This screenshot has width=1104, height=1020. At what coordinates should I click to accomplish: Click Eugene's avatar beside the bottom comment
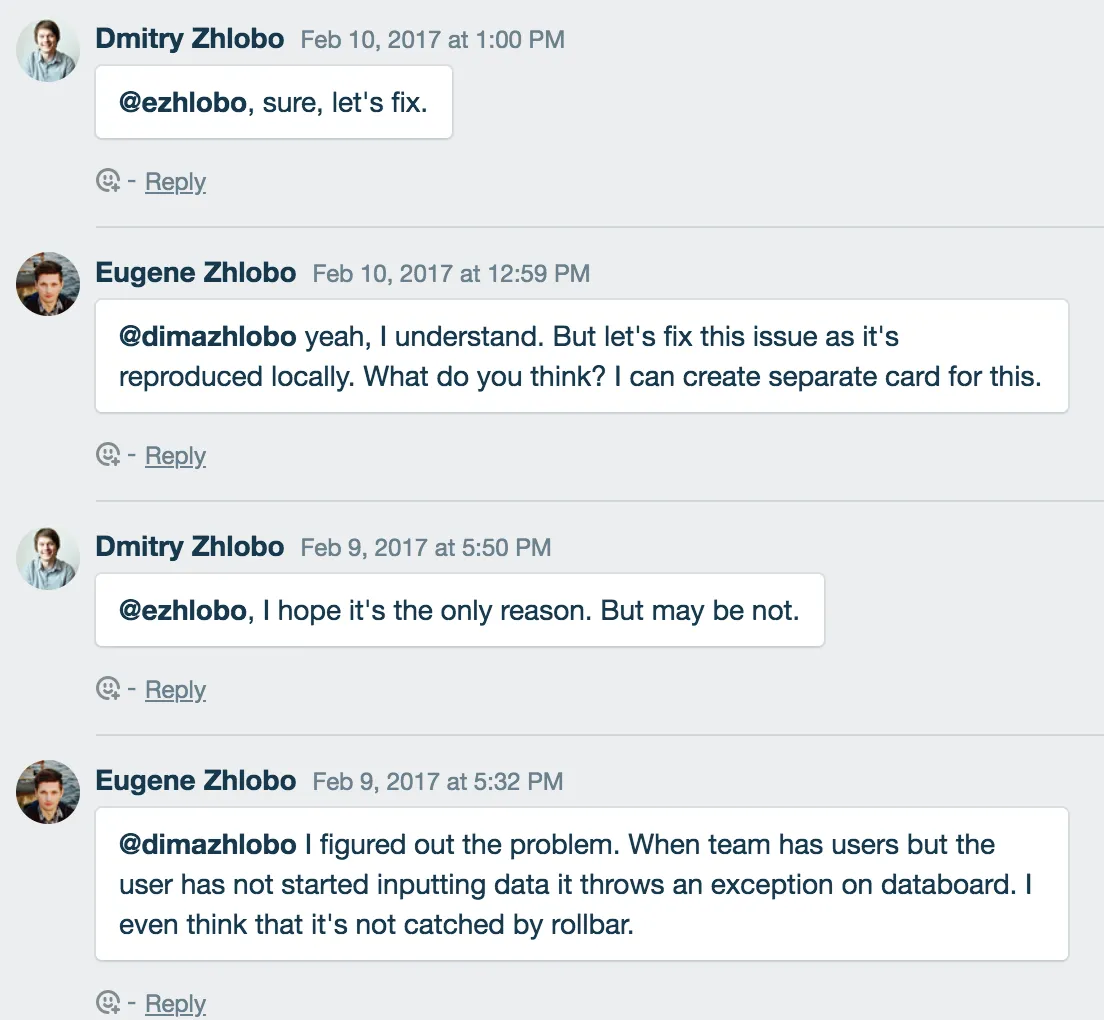[x=47, y=792]
